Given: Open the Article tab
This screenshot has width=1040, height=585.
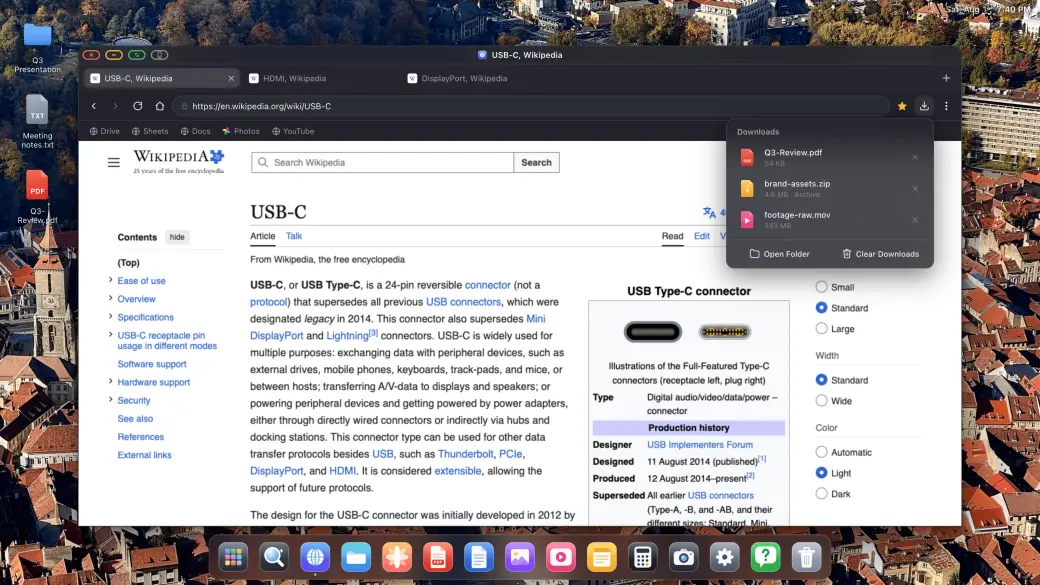Looking at the screenshot, I should [263, 236].
